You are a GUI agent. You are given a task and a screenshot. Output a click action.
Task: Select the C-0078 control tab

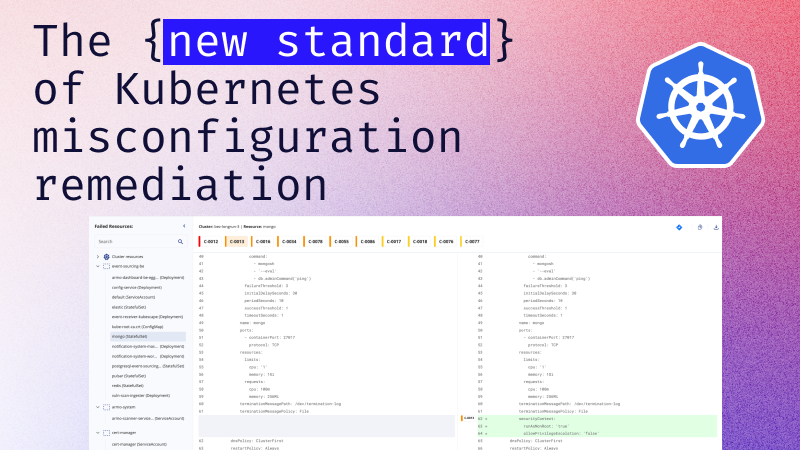(x=315, y=242)
